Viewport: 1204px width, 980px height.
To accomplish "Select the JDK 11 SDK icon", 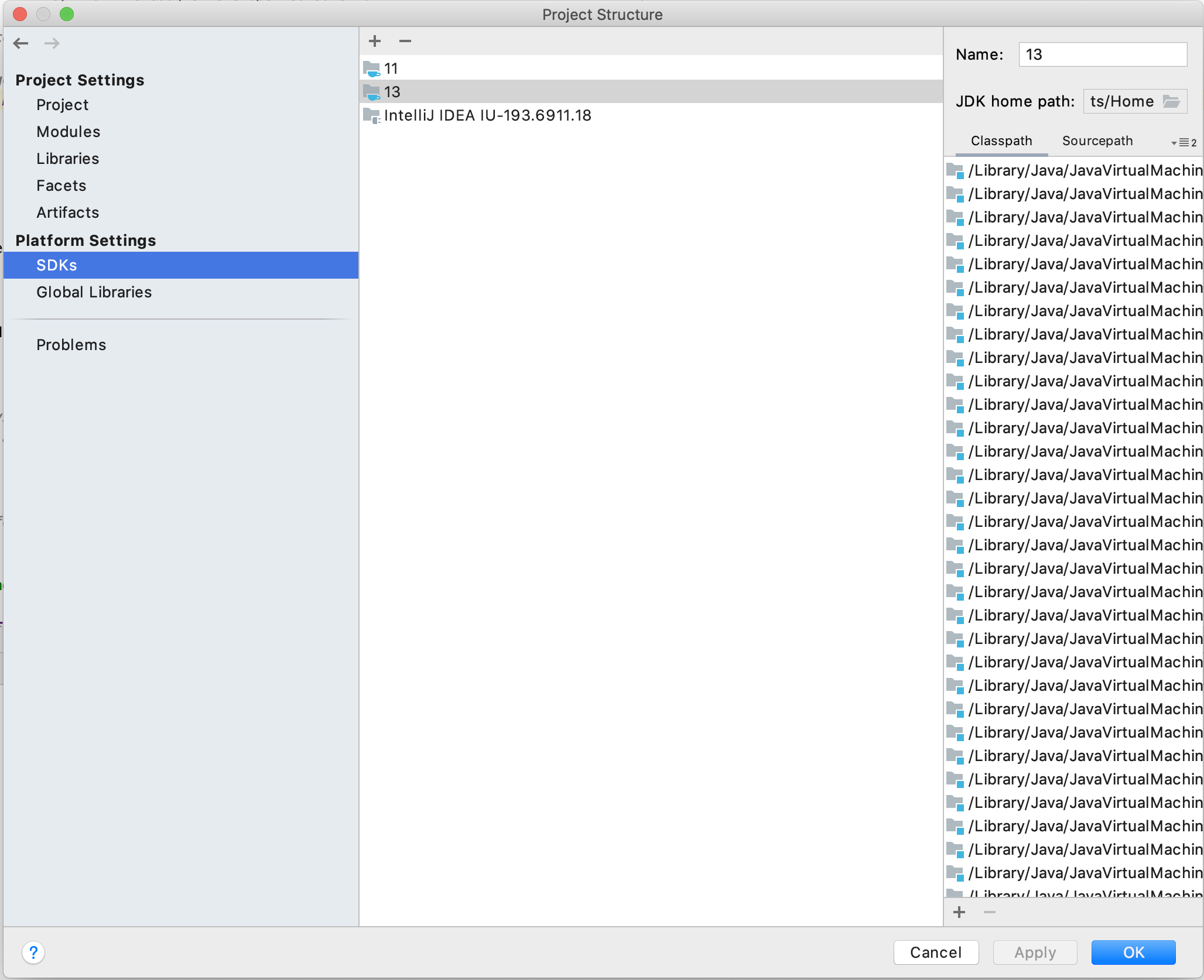I will (x=371, y=68).
